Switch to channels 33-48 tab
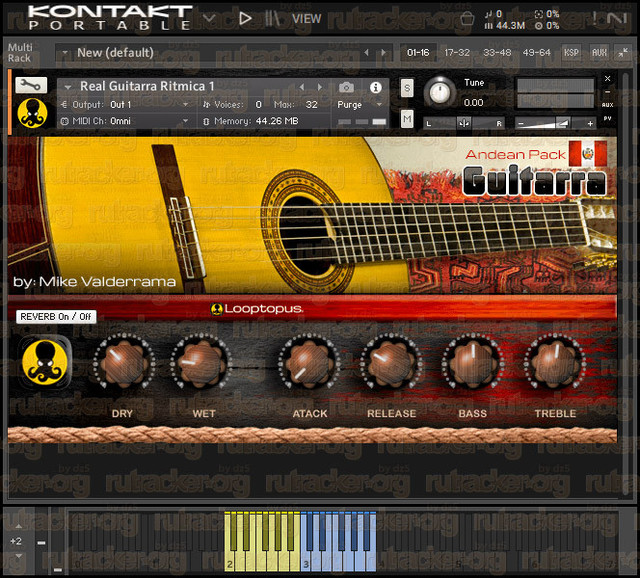Viewport: 640px width, 578px height. pos(497,53)
